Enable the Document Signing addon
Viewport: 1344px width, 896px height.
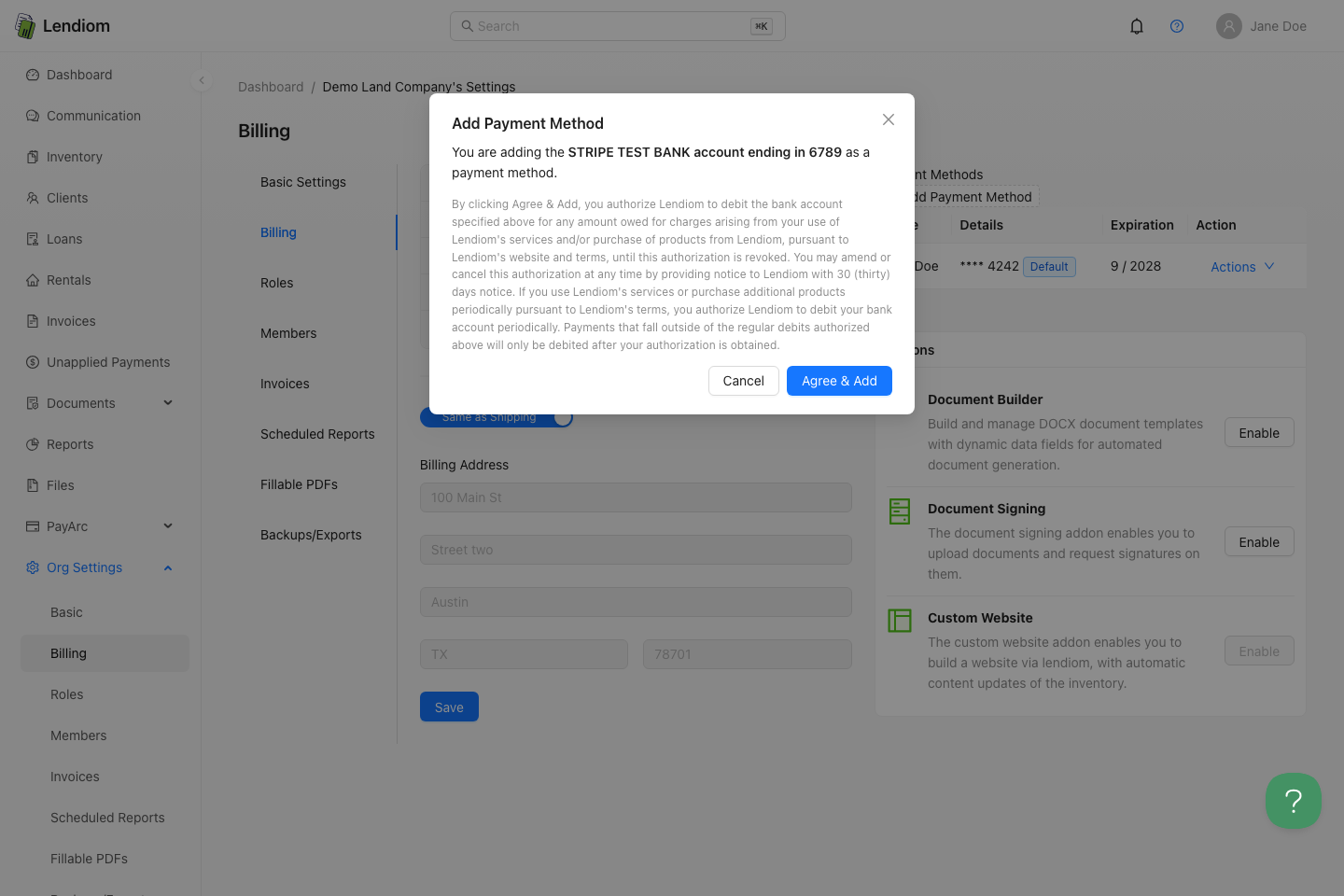coord(1259,541)
